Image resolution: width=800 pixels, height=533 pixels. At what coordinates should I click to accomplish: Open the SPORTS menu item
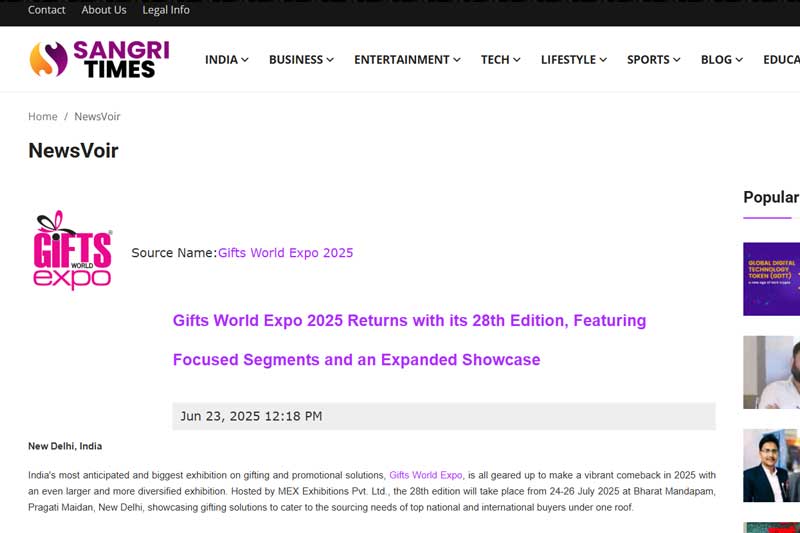click(x=648, y=60)
